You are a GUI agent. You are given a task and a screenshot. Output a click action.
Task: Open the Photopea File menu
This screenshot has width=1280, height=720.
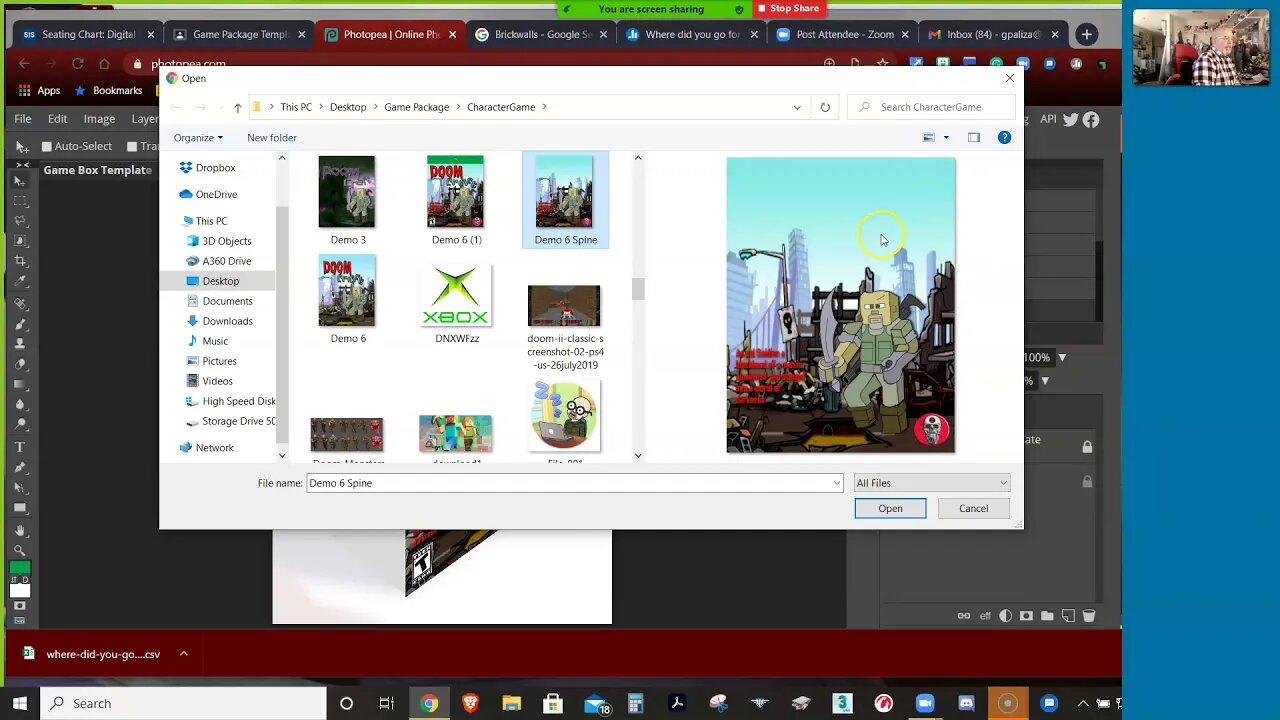pos(22,119)
